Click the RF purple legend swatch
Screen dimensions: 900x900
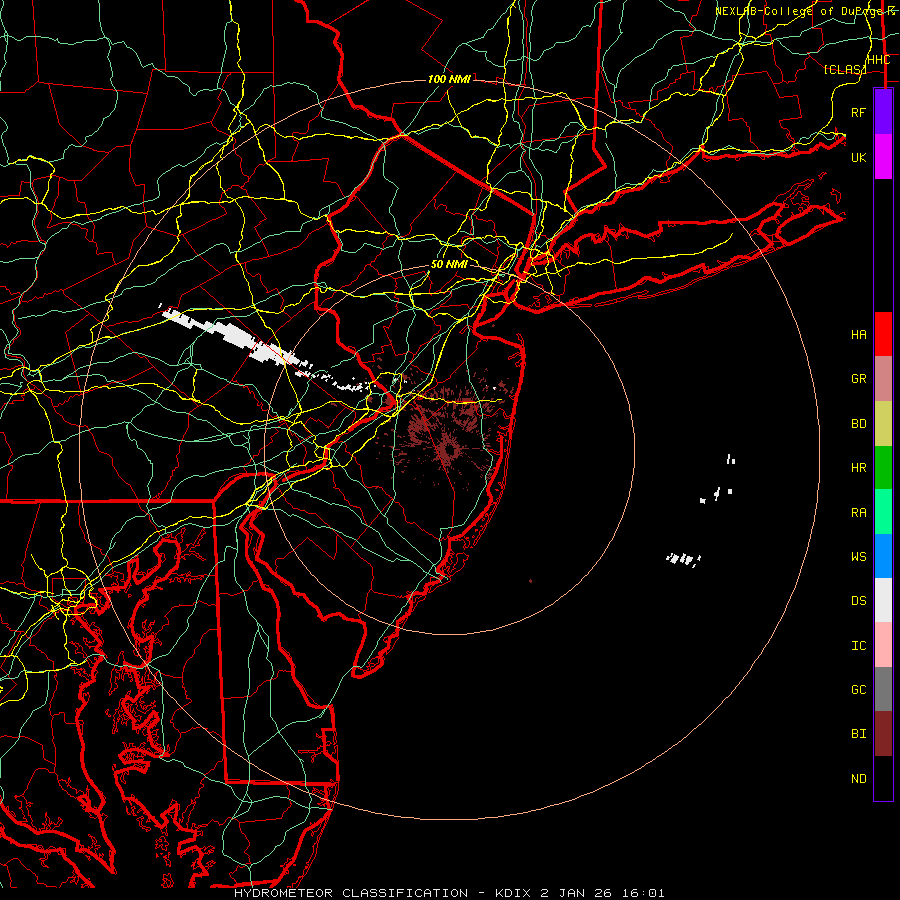coord(883,112)
